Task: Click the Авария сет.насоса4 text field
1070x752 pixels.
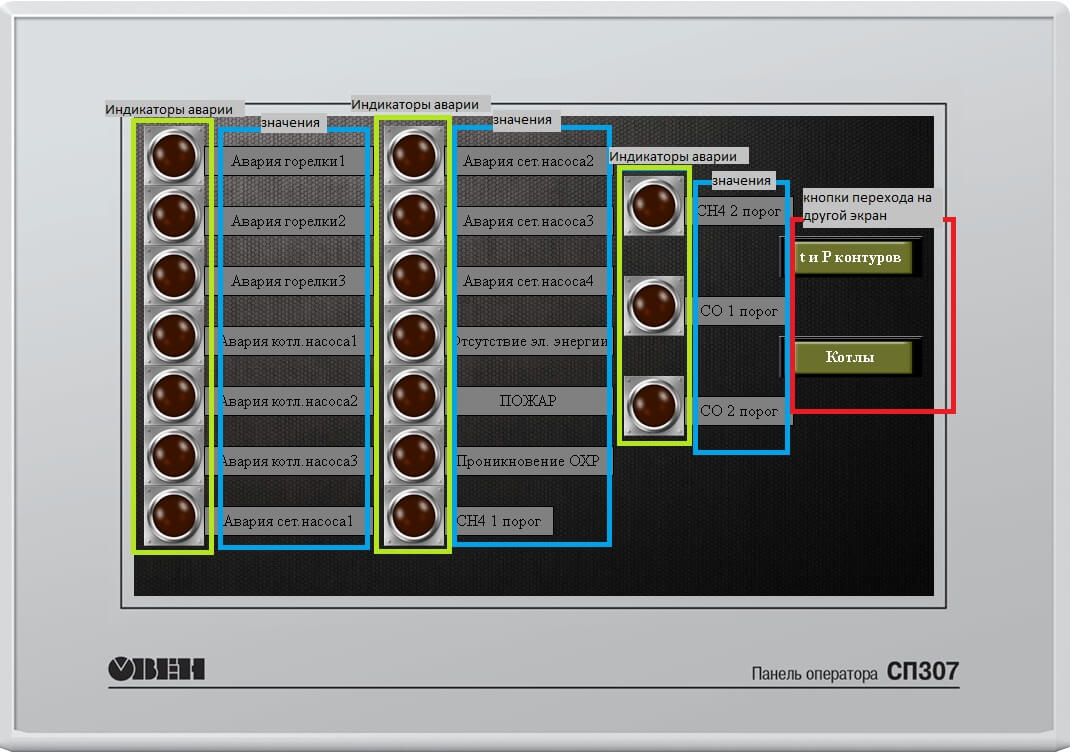Action: click(529, 281)
